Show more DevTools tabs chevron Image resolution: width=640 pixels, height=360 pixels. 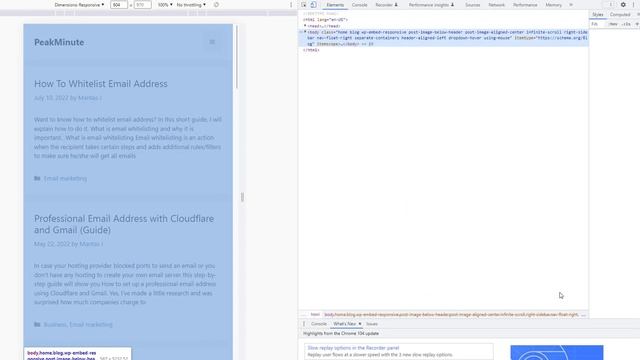(571, 5)
